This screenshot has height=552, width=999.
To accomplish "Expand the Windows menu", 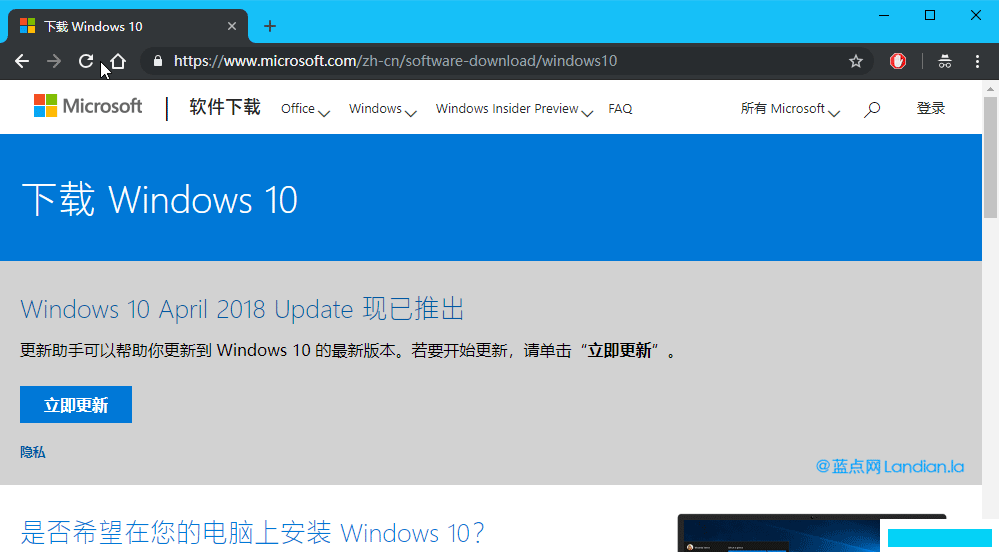I will [x=382, y=109].
